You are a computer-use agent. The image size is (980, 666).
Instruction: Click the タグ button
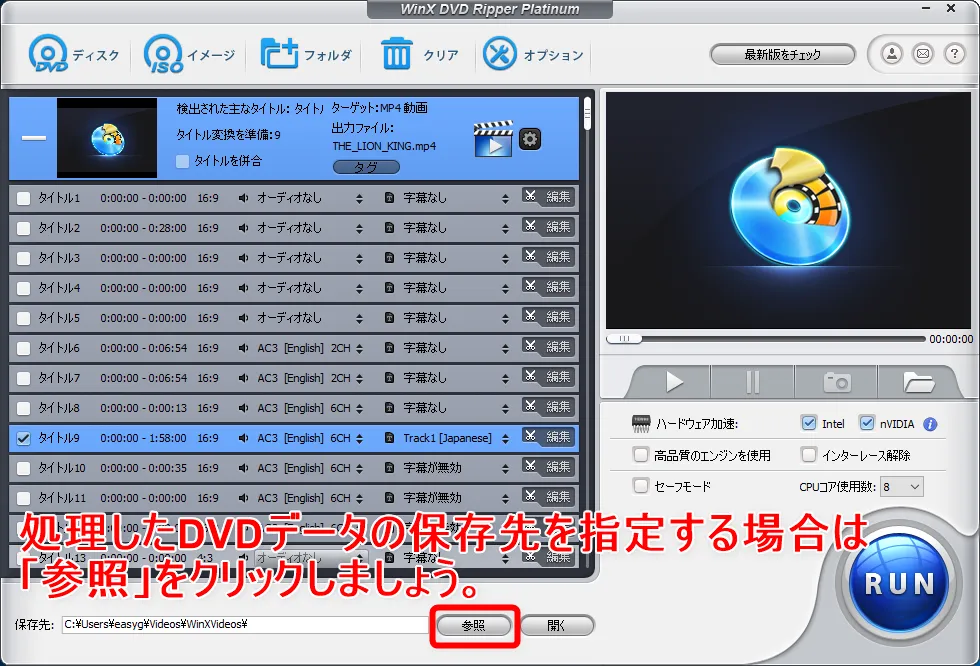[366, 167]
